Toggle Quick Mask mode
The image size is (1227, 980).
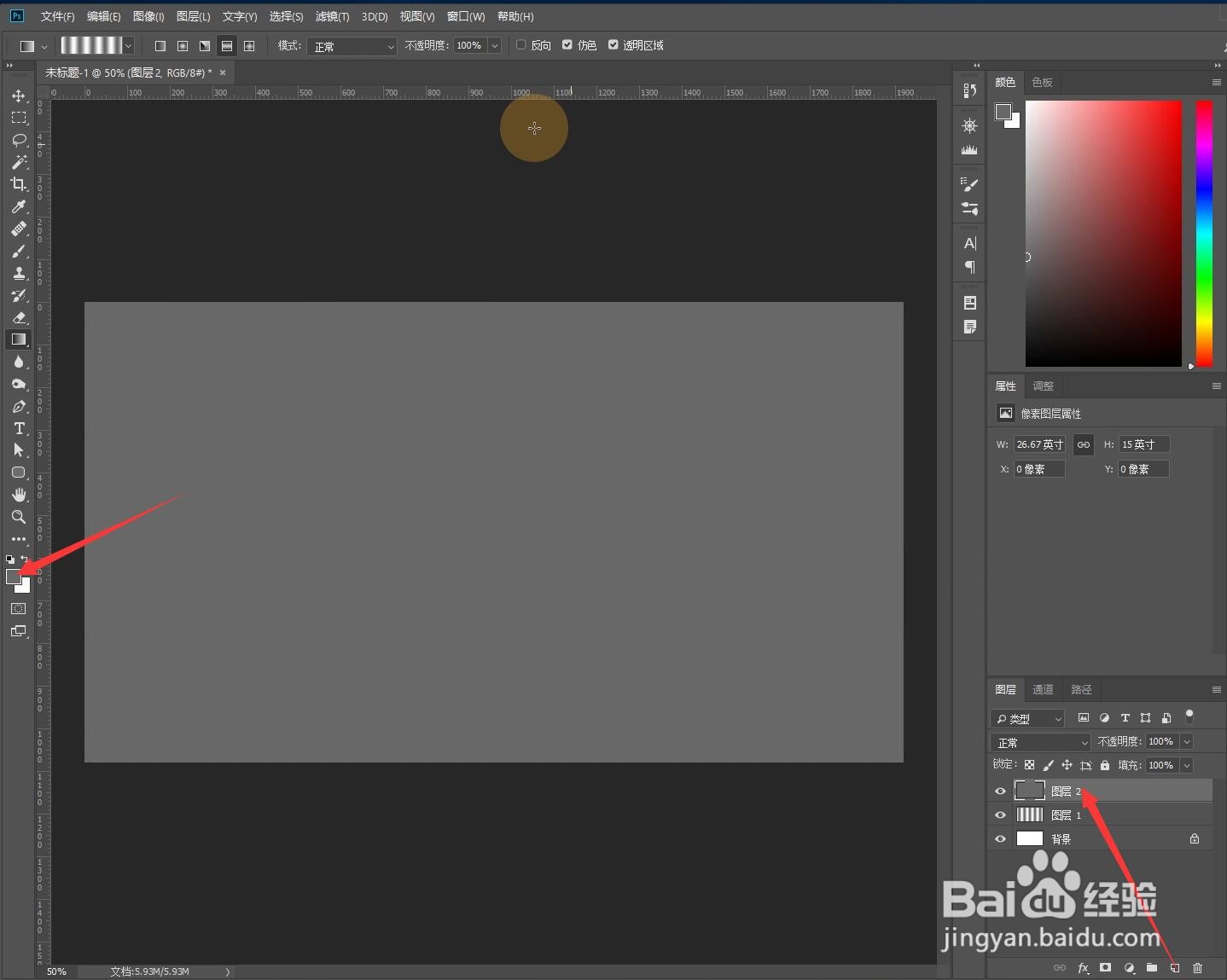point(19,608)
